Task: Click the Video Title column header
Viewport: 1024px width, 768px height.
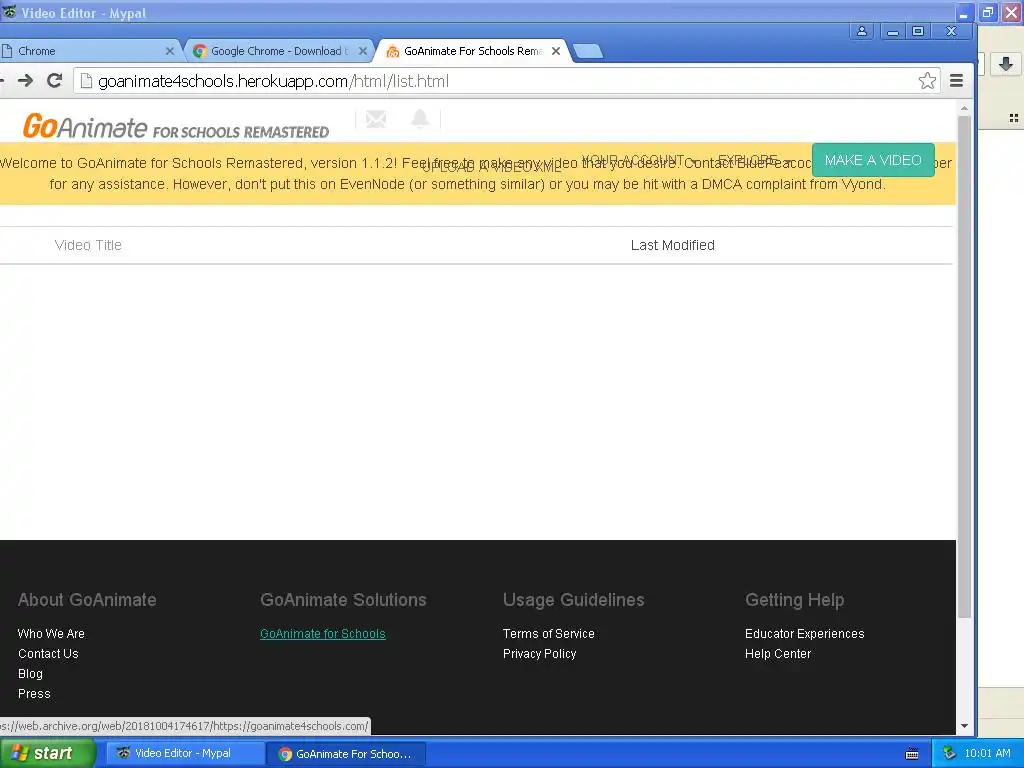Action: pyautogui.click(x=88, y=245)
